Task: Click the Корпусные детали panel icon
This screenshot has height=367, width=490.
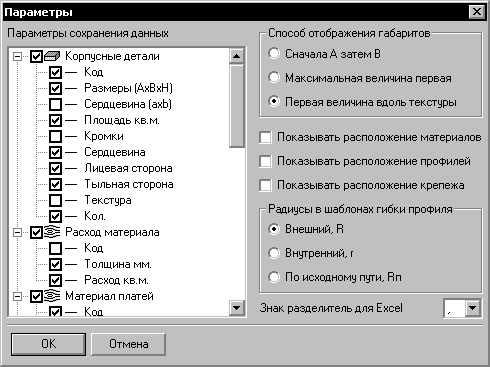Action: point(52,56)
